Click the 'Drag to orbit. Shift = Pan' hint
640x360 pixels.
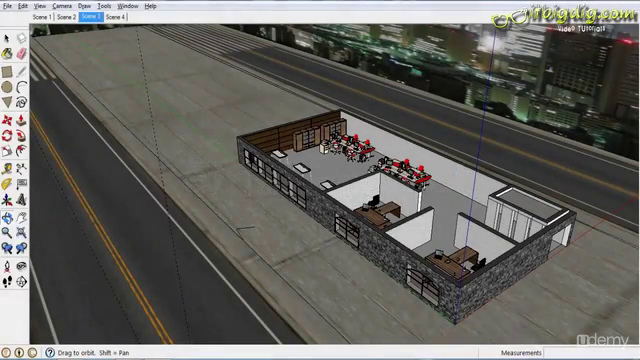pyautogui.click(x=93, y=353)
